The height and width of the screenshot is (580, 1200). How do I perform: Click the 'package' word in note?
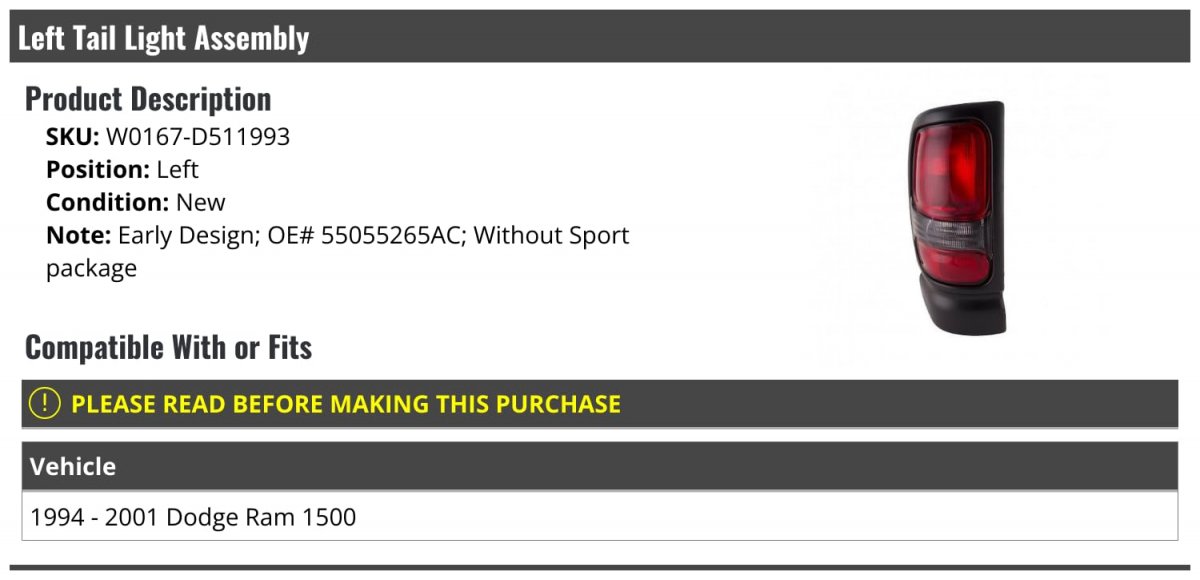[x=91, y=269]
